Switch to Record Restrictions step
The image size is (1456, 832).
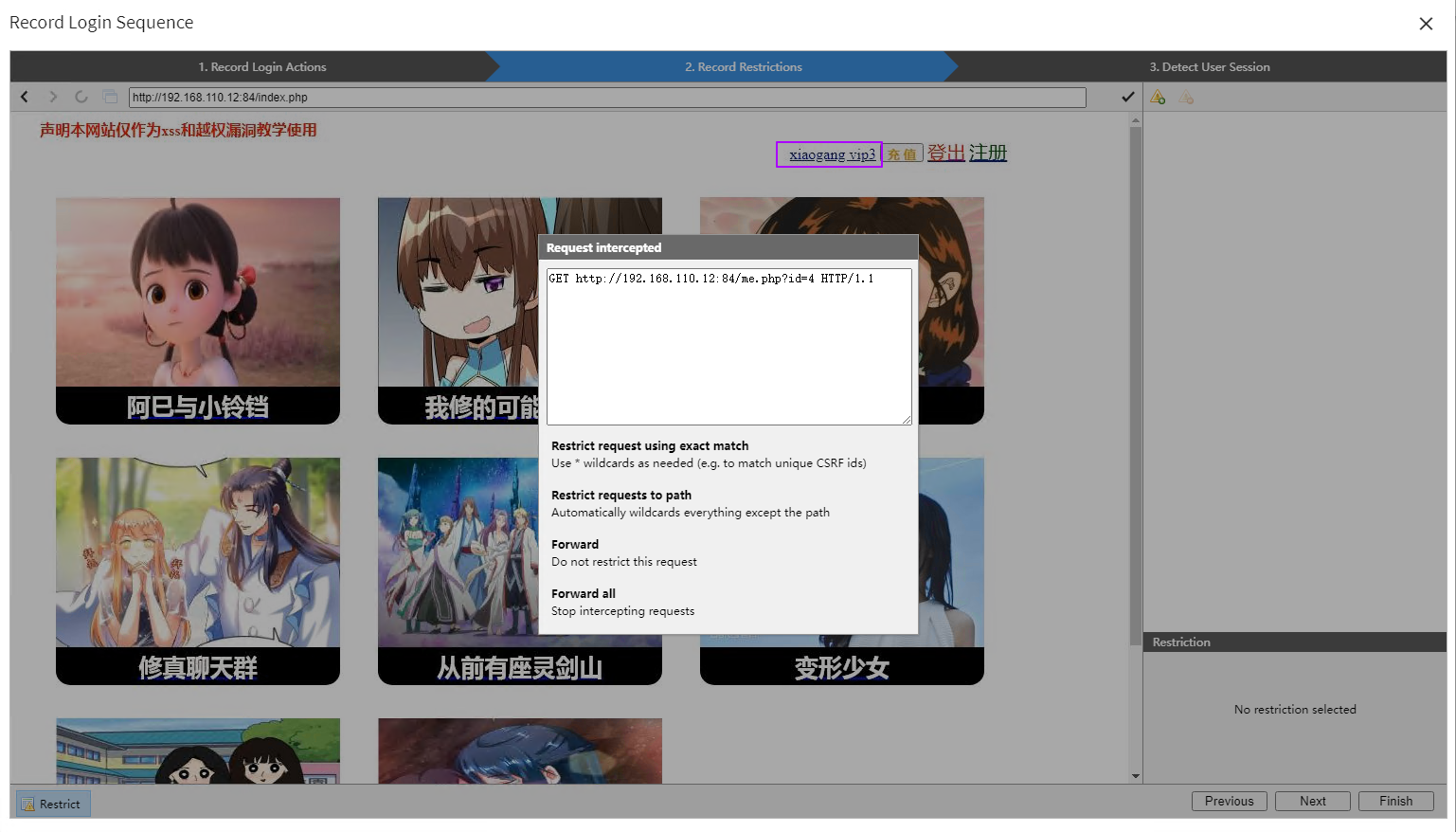coord(744,67)
